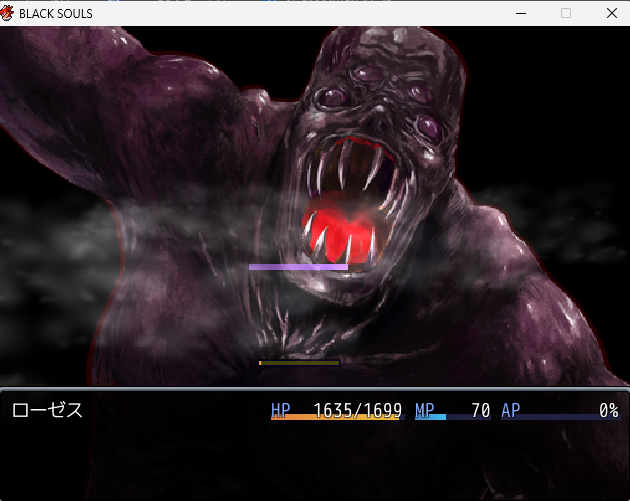Select the character name ローゼス
Image resolution: width=630 pixels, height=501 pixels.
pos(47,410)
